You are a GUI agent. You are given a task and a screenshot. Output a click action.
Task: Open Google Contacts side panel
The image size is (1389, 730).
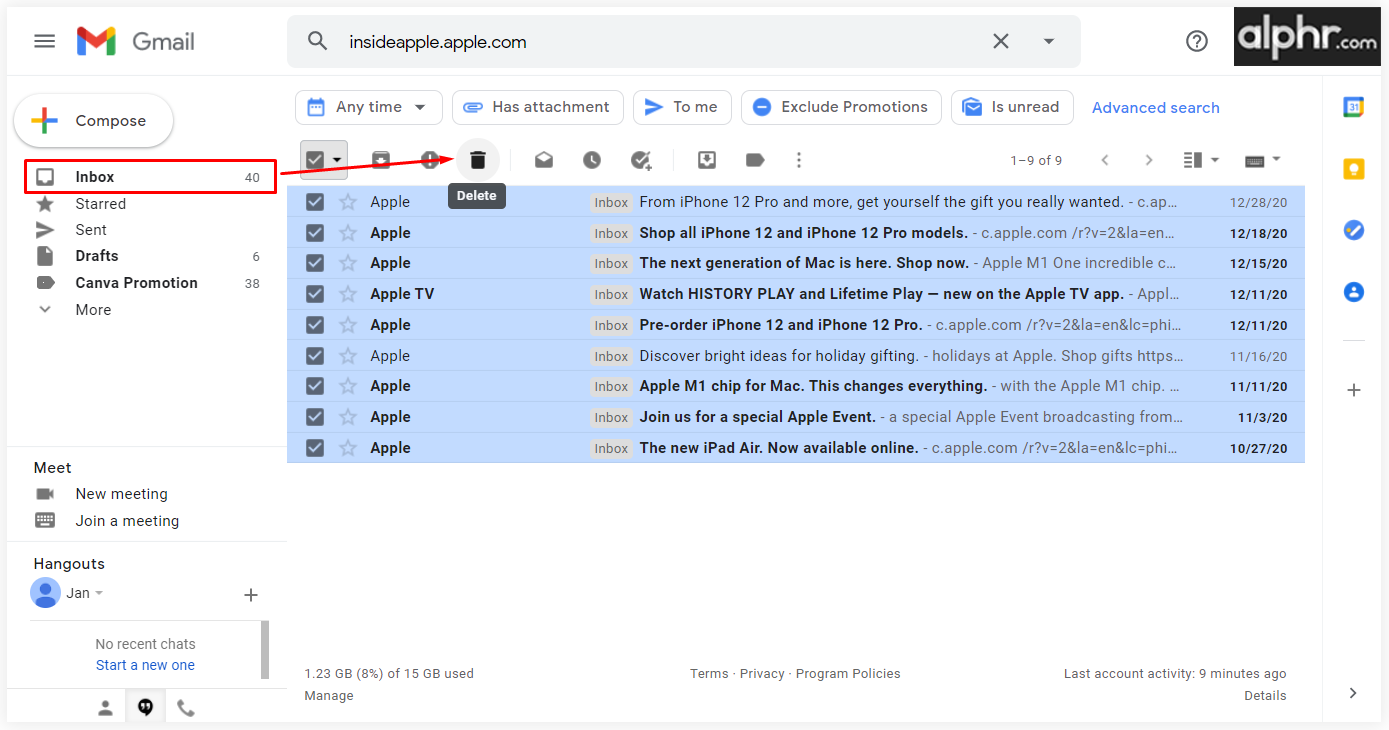coord(1354,292)
